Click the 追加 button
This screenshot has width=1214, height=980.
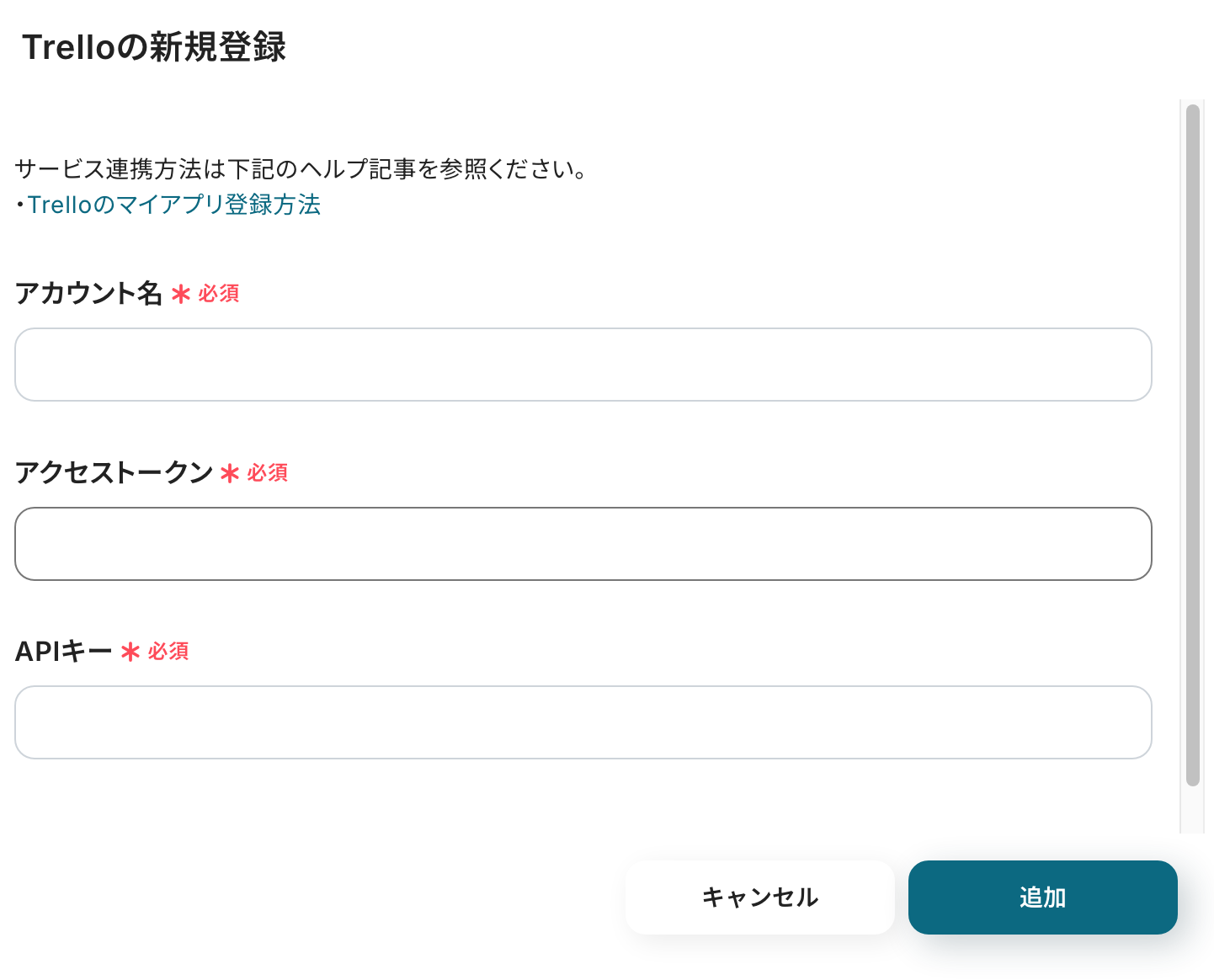[x=1042, y=897]
